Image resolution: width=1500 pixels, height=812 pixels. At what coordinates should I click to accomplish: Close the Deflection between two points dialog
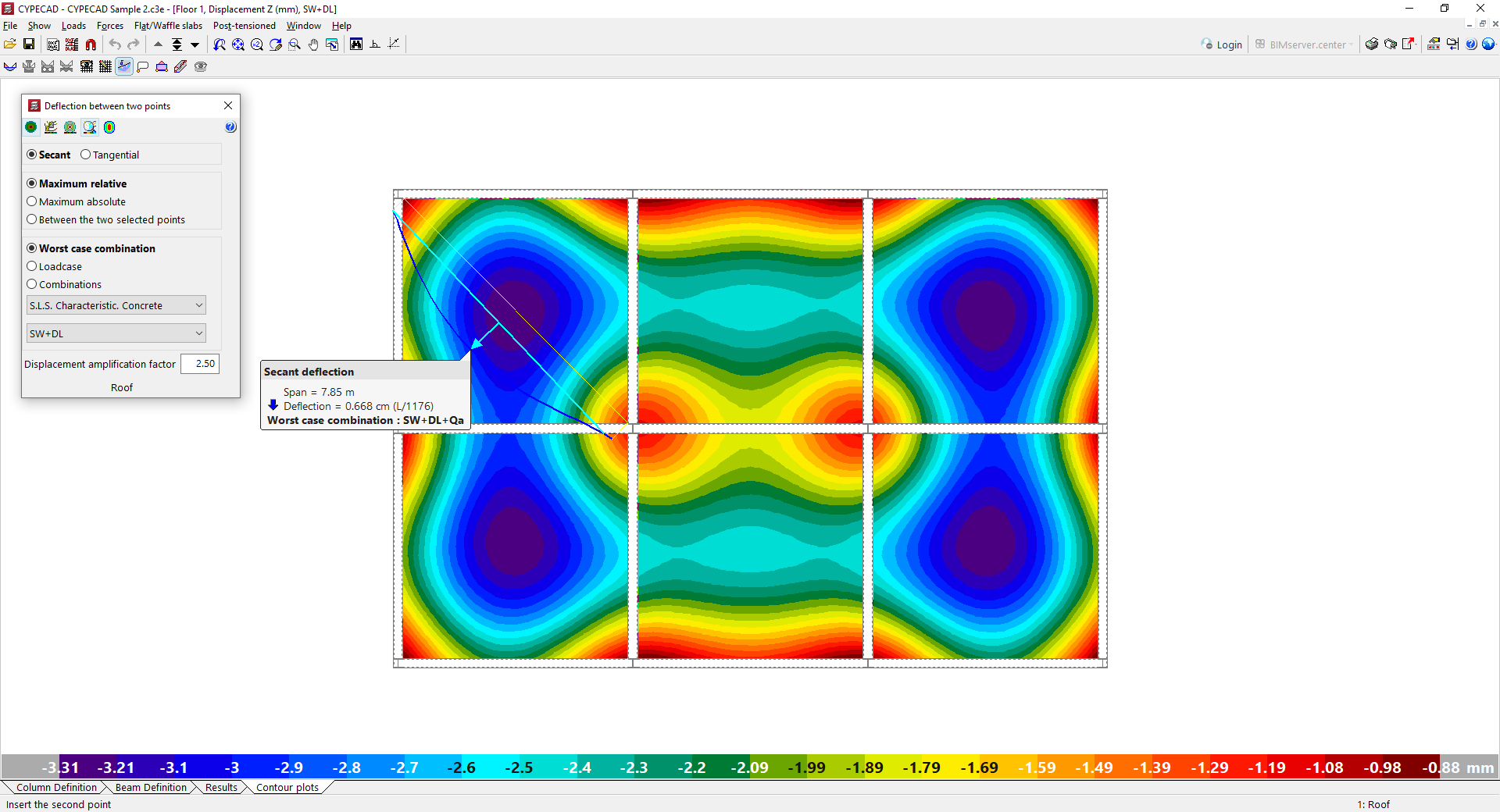pyautogui.click(x=228, y=105)
